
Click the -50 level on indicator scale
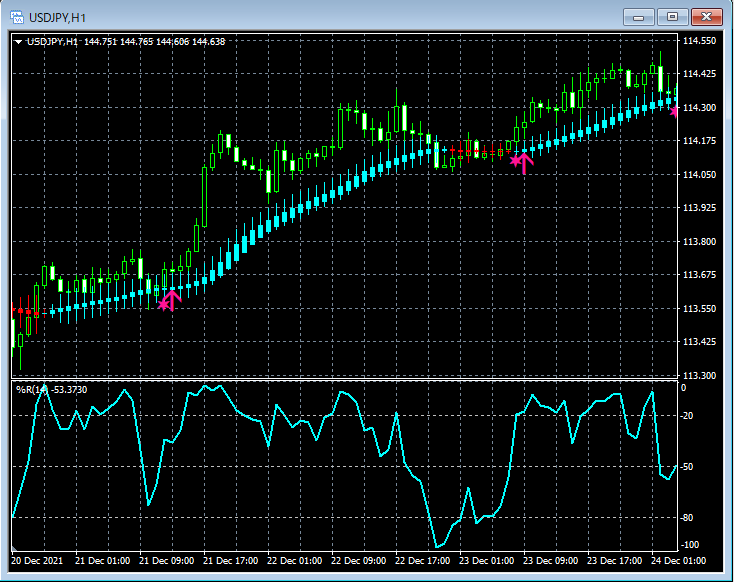click(688, 467)
